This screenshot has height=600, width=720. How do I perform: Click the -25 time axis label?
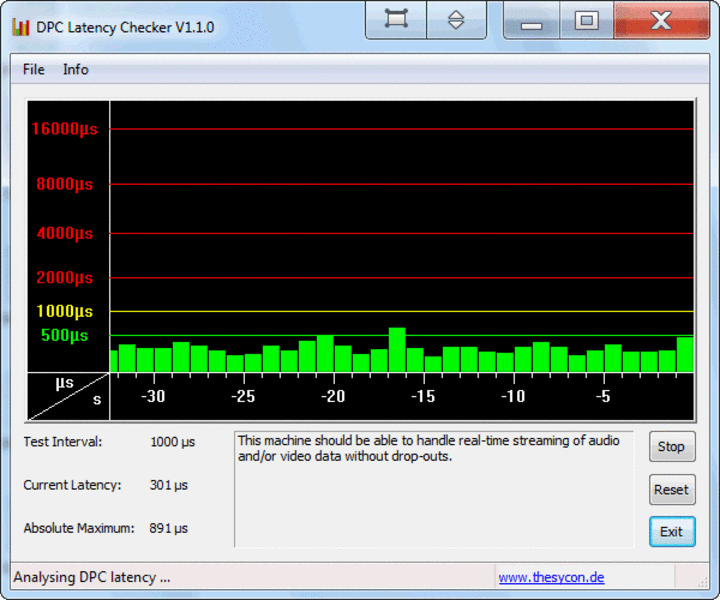pos(243,396)
